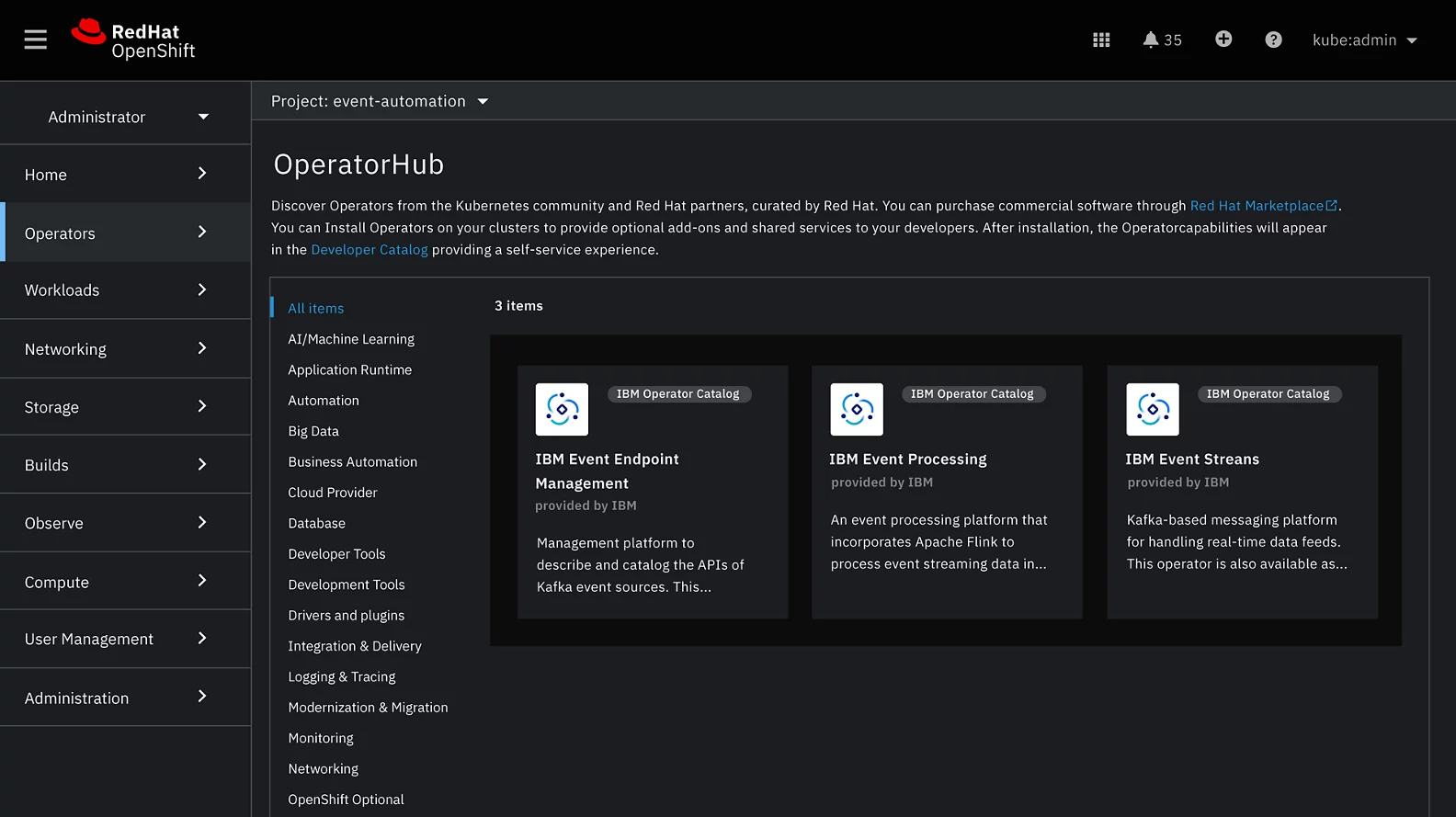1456x817 pixels.
Task: Filter by Integration & Delivery category
Action: point(355,646)
